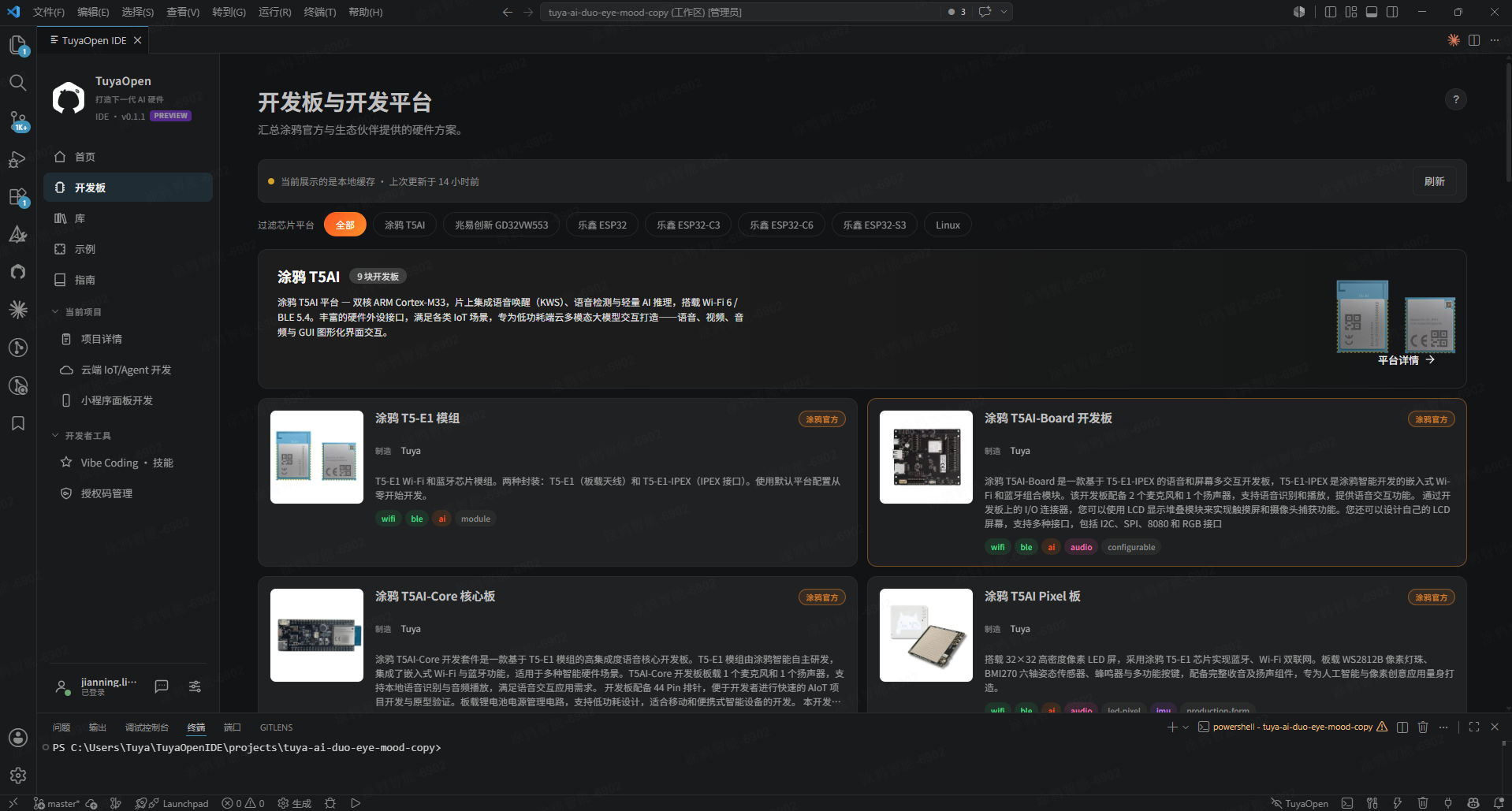The height and width of the screenshot is (811, 1512).
Task: Open the command center chevron dropdown
Action: click(x=1004, y=12)
